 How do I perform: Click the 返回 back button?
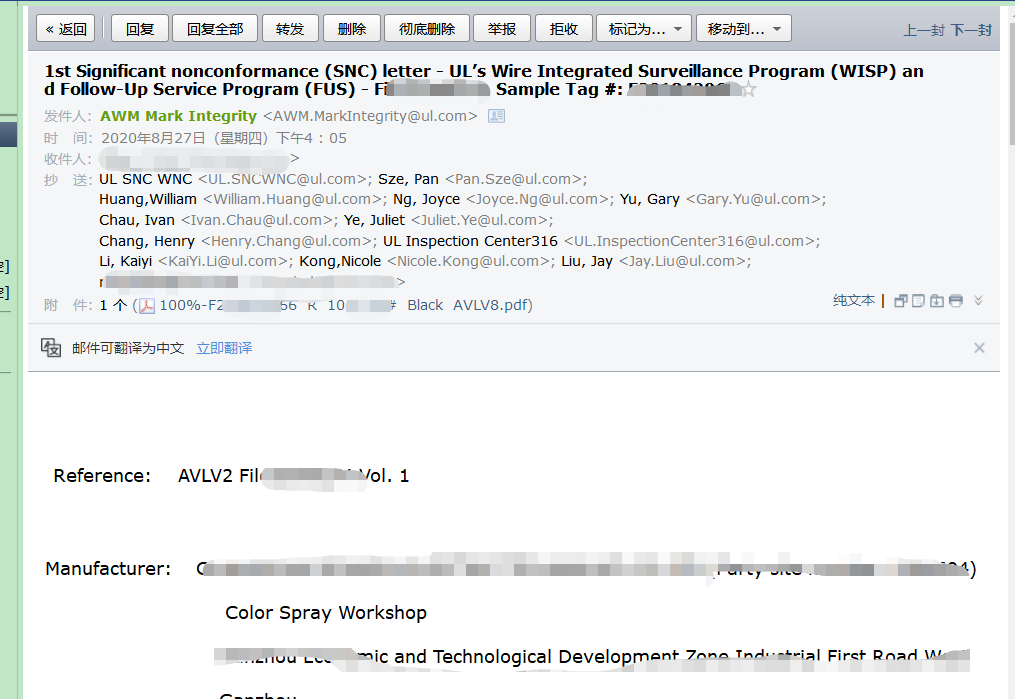tap(67, 29)
